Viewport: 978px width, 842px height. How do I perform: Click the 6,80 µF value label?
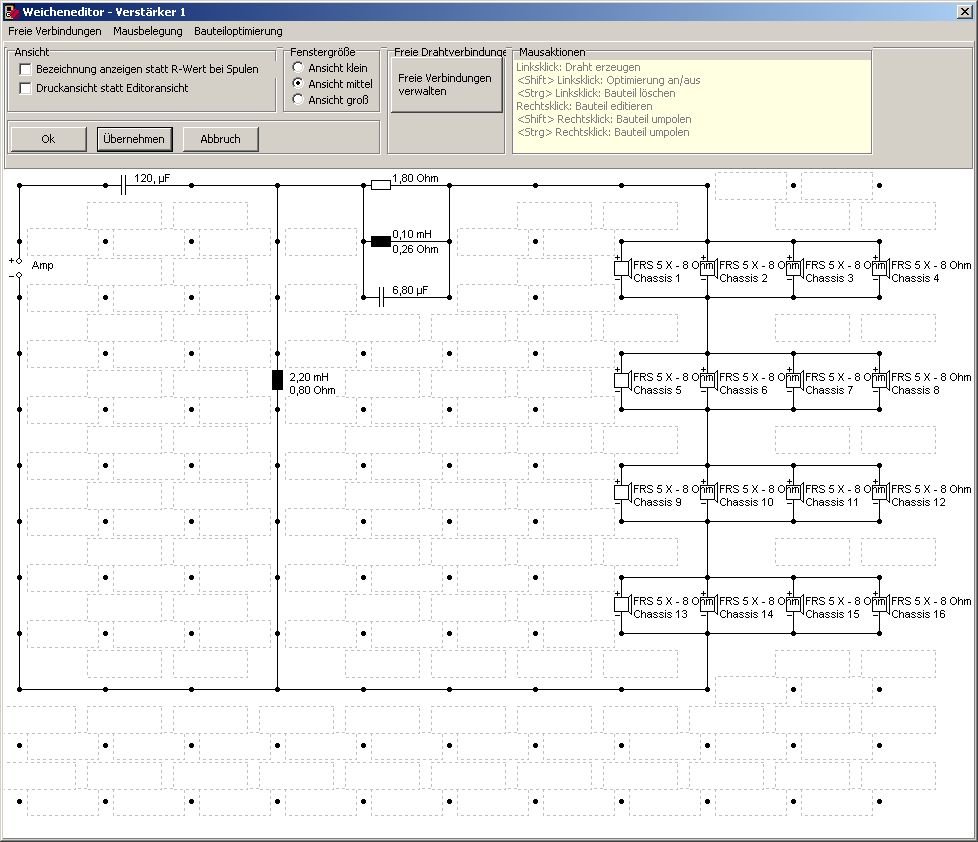[x=410, y=291]
